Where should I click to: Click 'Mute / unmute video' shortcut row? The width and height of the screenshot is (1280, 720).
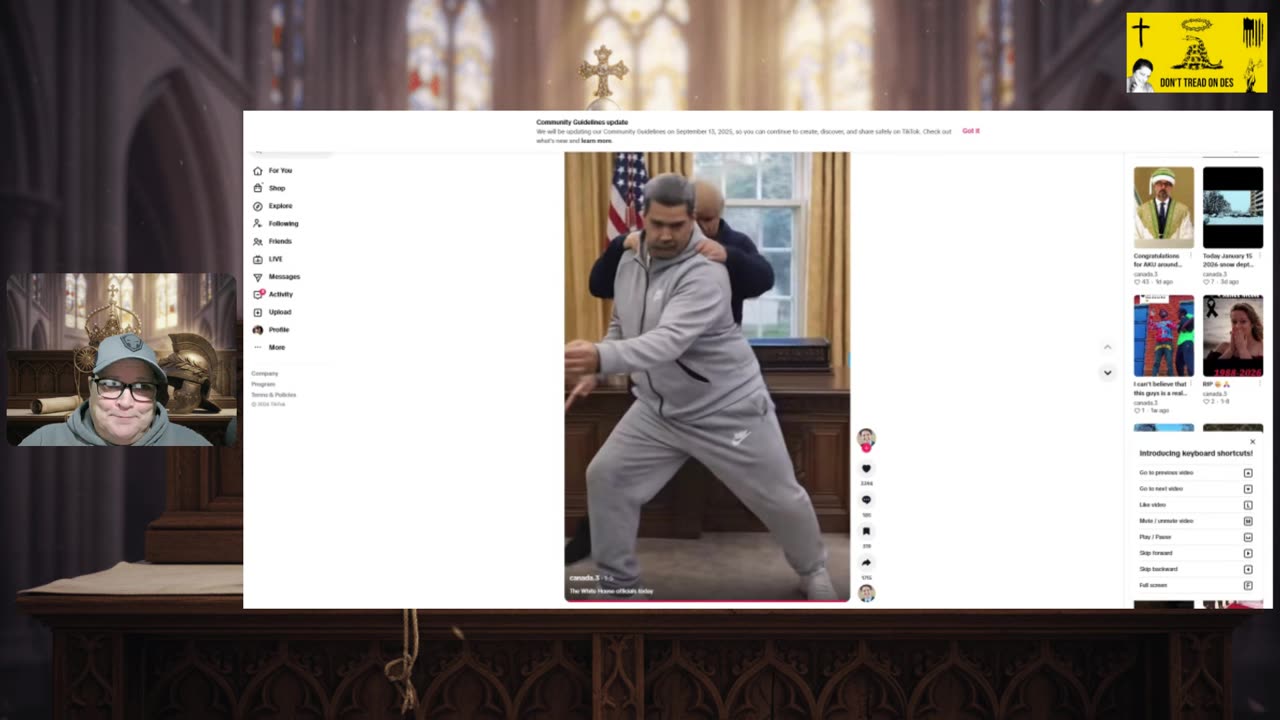click(1196, 521)
